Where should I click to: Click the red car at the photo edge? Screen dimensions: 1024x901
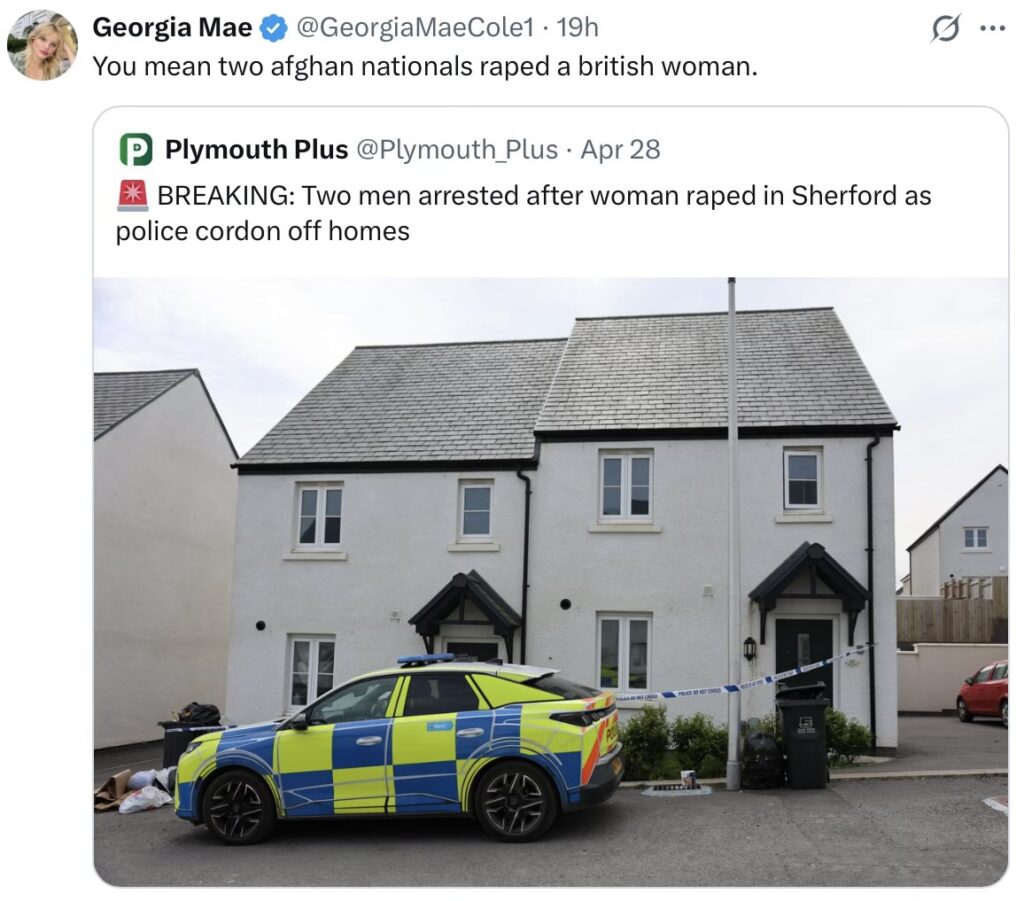(982, 692)
